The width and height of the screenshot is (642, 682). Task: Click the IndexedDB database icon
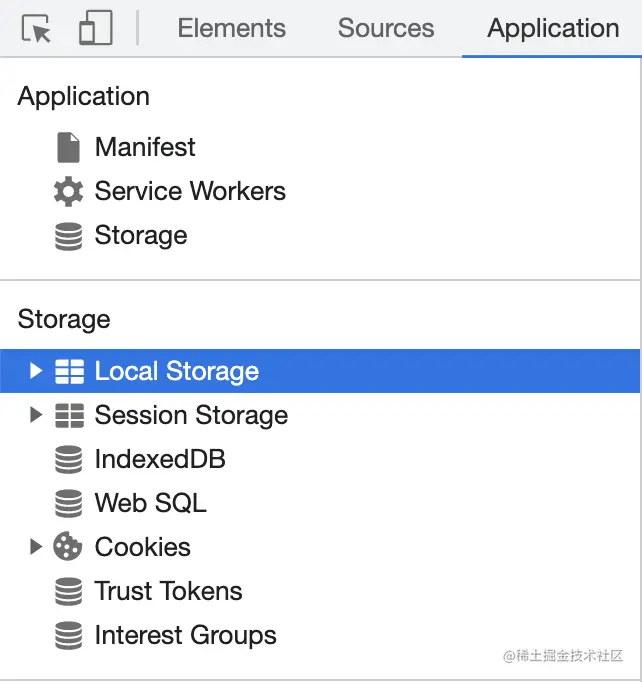[x=68, y=459]
